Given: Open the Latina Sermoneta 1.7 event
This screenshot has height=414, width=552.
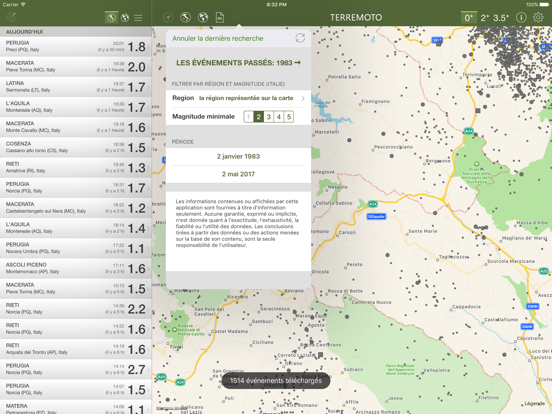Looking at the screenshot, I should [x=76, y=87].
